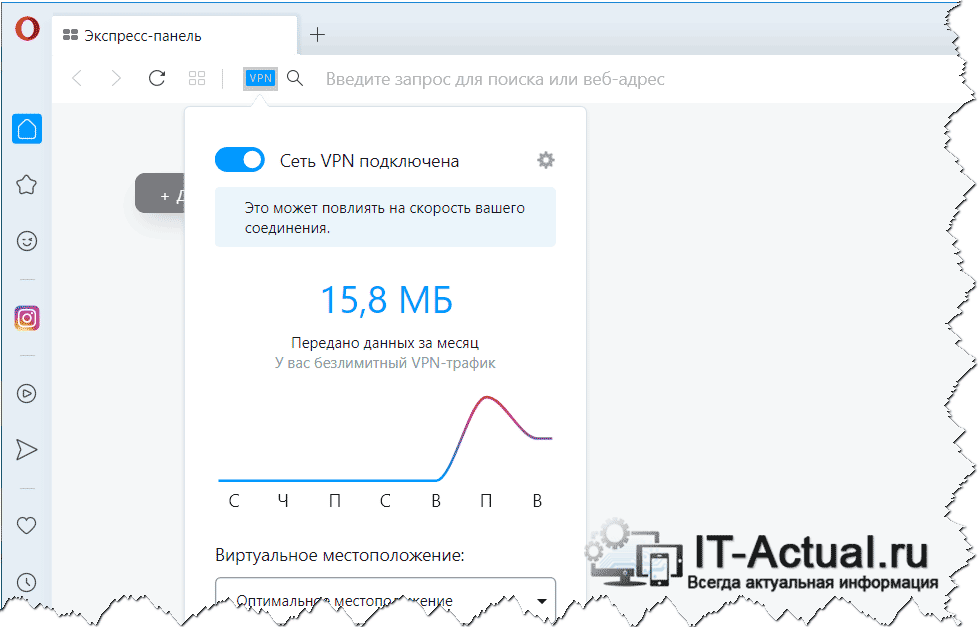The width and height of the screenshot is (978, 627).
Task: Click 'У вас безлимитный VPN-трафик' text
Action: (x=385, y=362)
